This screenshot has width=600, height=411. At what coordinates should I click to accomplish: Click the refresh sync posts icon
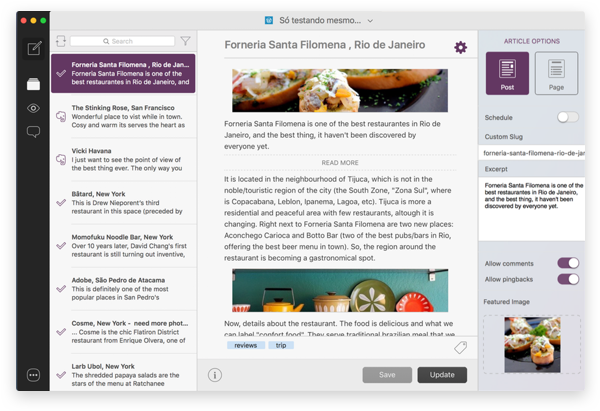[x=61, y=41]
